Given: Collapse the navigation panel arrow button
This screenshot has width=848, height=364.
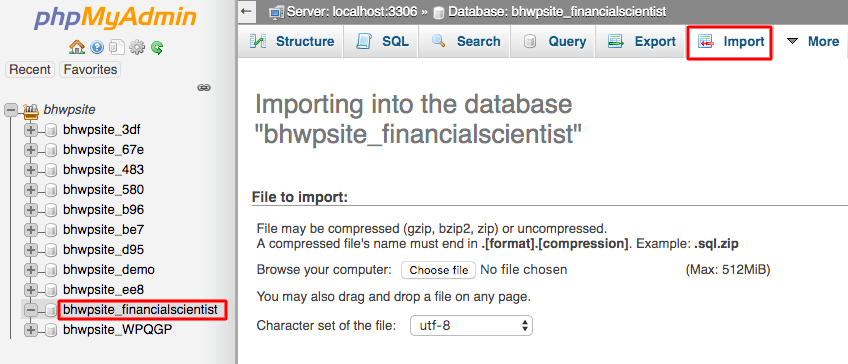Looking at the screenshot, I should point(247,11).
